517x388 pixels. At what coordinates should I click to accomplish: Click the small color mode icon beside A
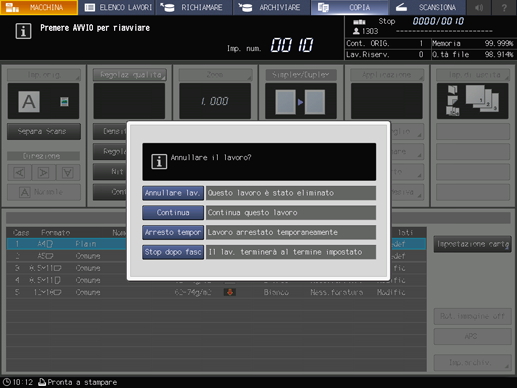64,101
